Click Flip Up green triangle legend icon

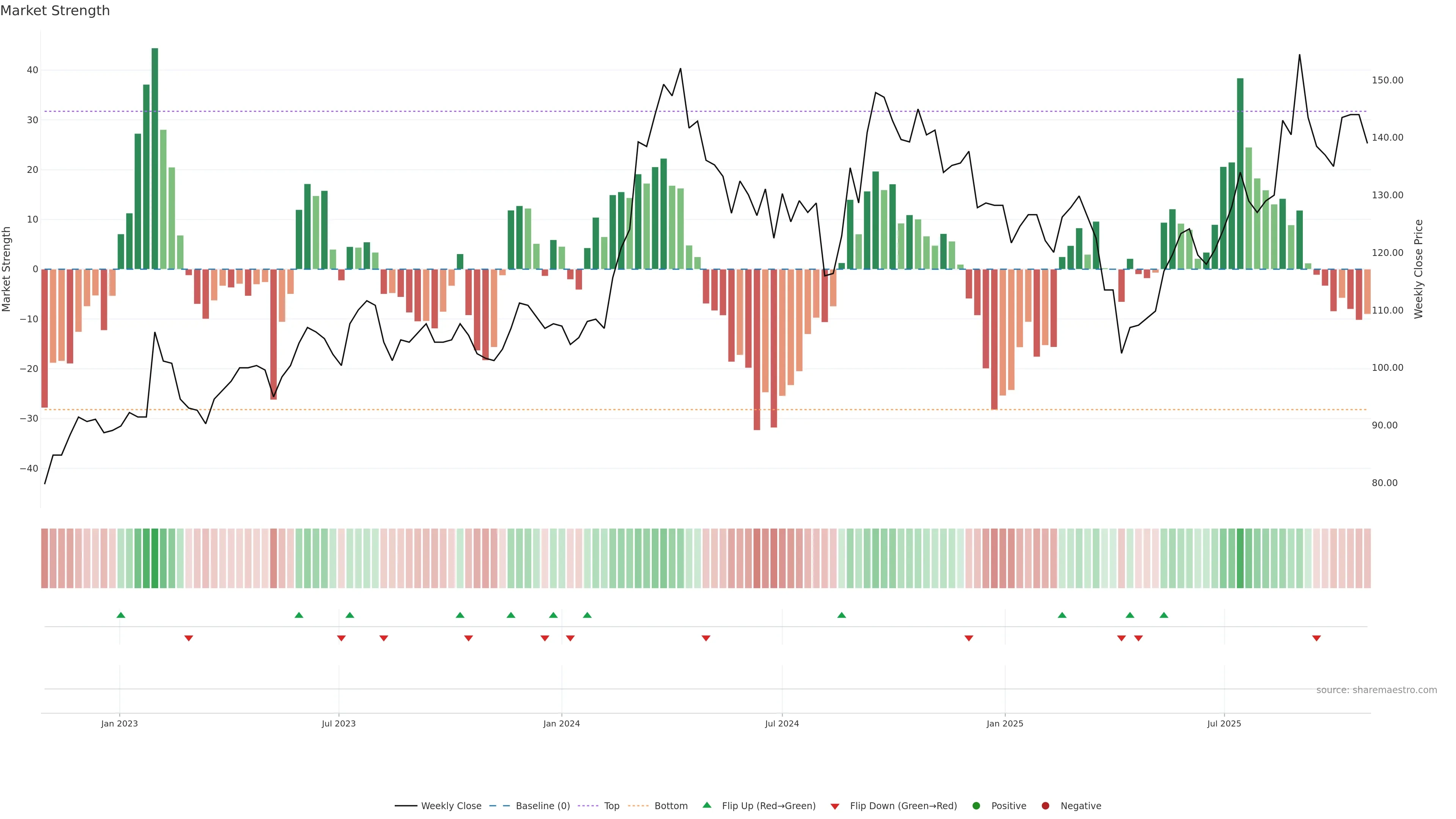[x=706, y=805]
